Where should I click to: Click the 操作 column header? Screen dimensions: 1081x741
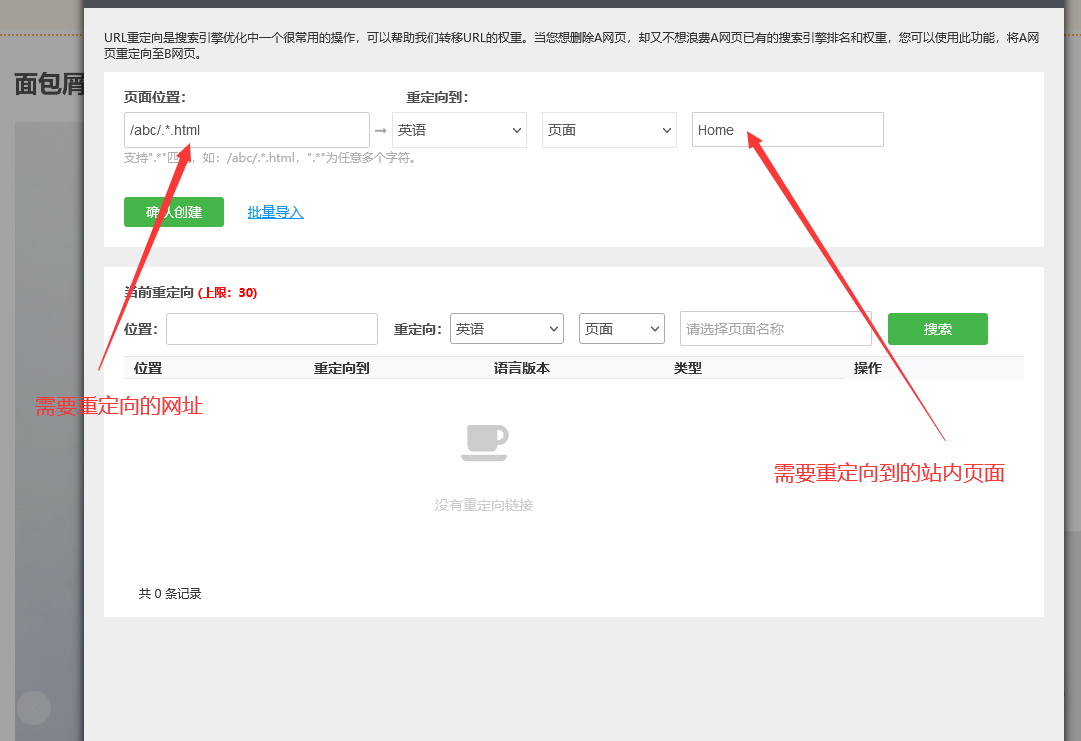pos(867,368)
